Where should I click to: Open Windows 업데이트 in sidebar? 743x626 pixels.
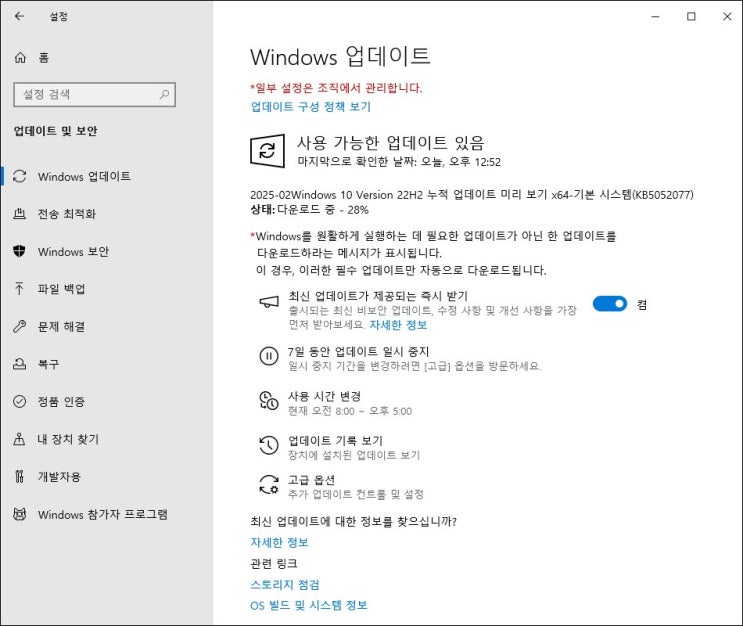(x=107, y=176)
